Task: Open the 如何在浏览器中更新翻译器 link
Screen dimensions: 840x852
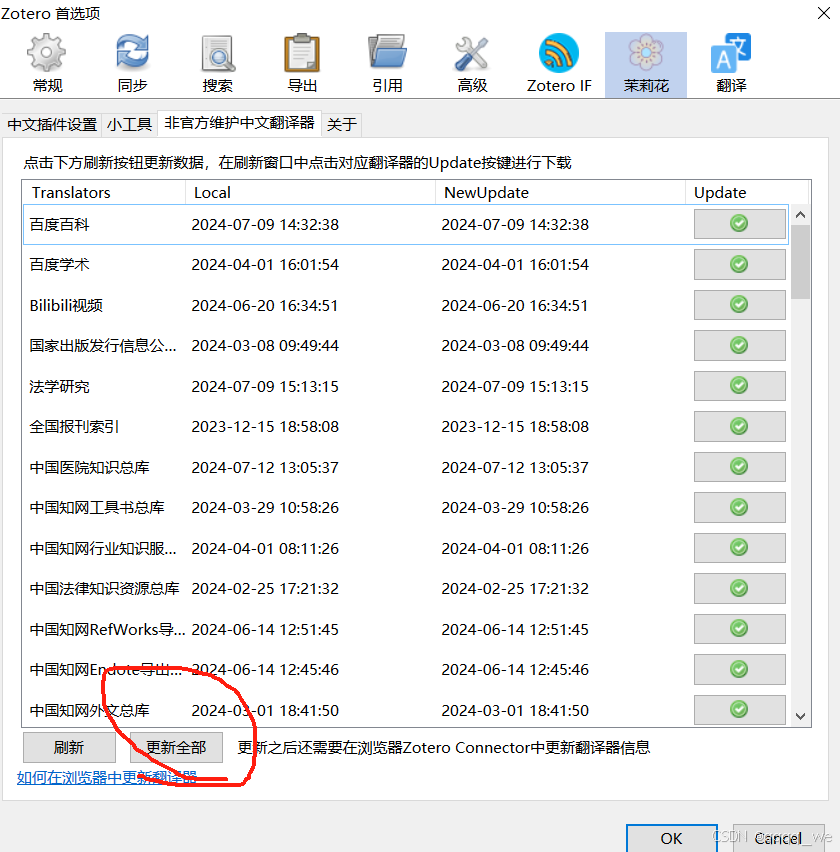Action: click(106, 778)
